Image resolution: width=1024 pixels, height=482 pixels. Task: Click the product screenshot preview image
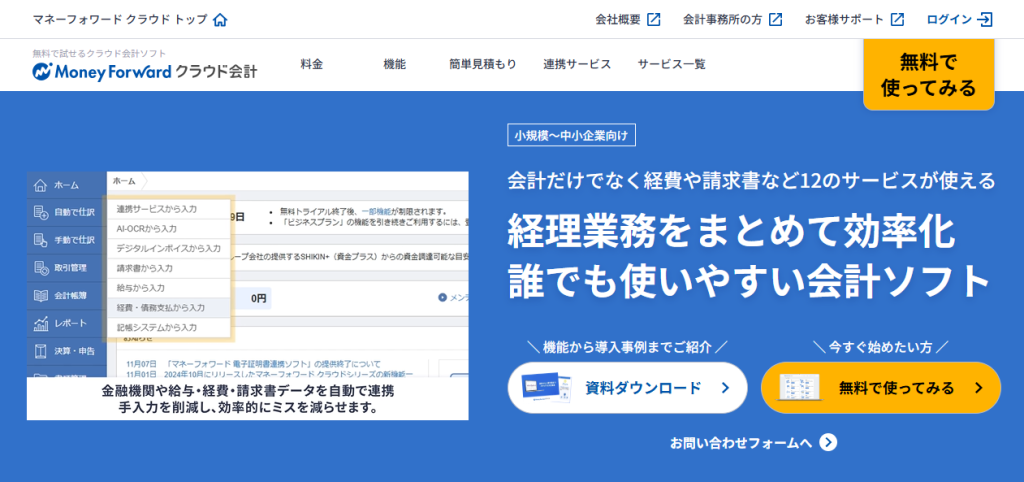[247, 295]
